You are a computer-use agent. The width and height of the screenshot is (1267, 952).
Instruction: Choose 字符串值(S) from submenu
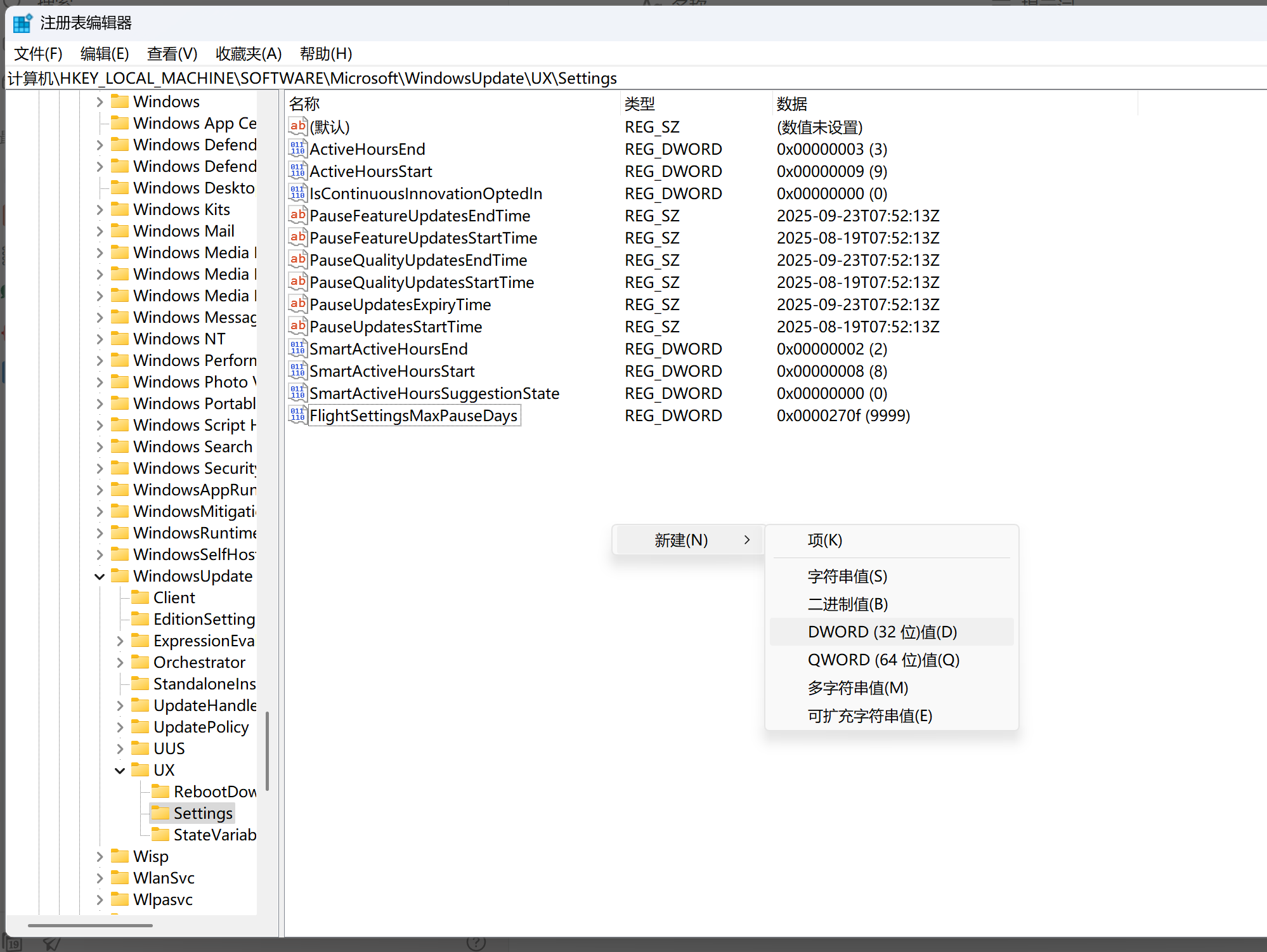[x=892, y=576]
